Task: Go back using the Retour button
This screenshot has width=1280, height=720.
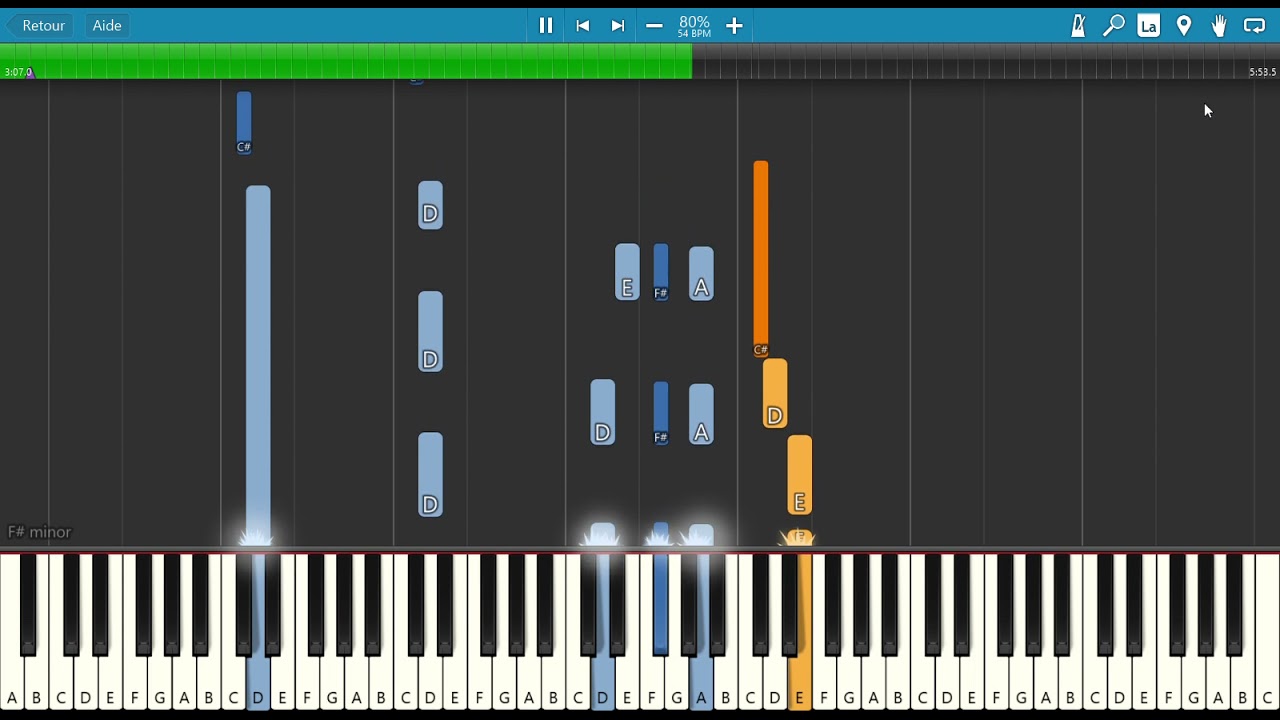Action: [40, 25]
